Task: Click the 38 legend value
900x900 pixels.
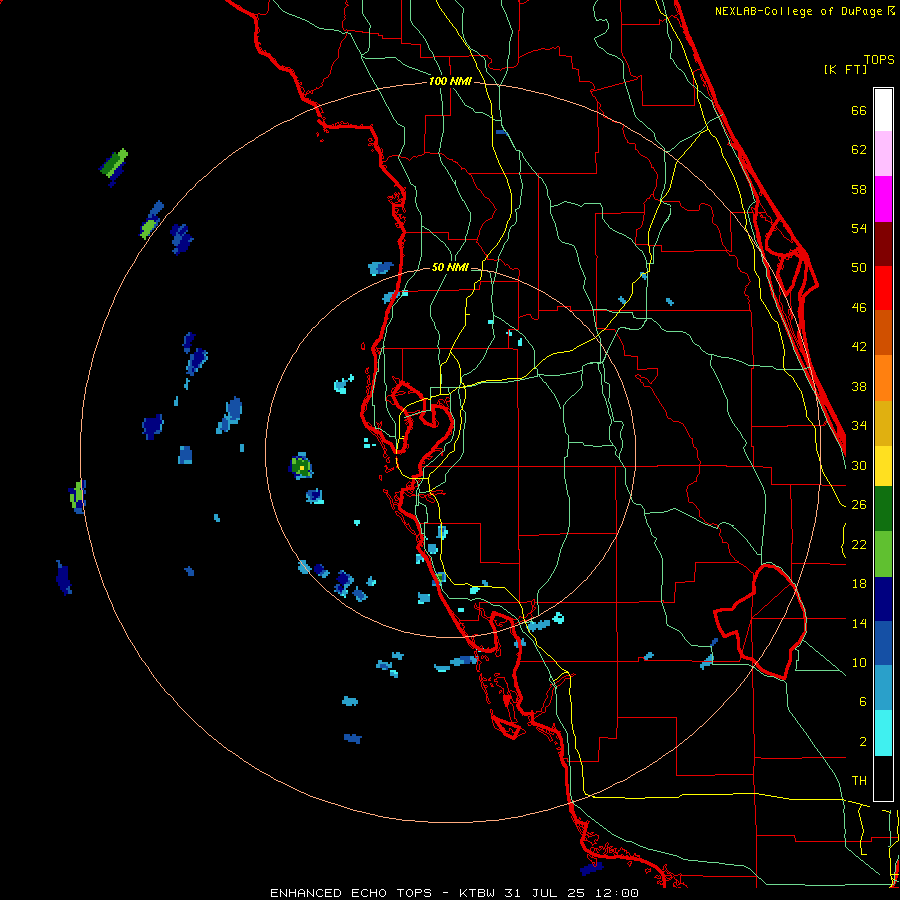Action: click(x=859, y=386)
